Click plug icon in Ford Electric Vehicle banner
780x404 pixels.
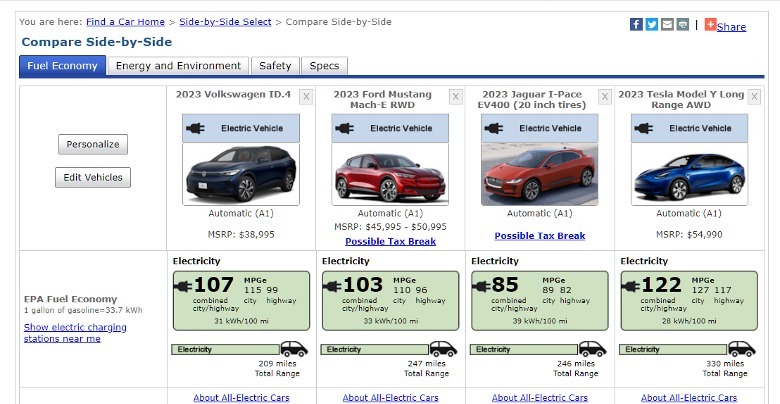coord(345,128)
